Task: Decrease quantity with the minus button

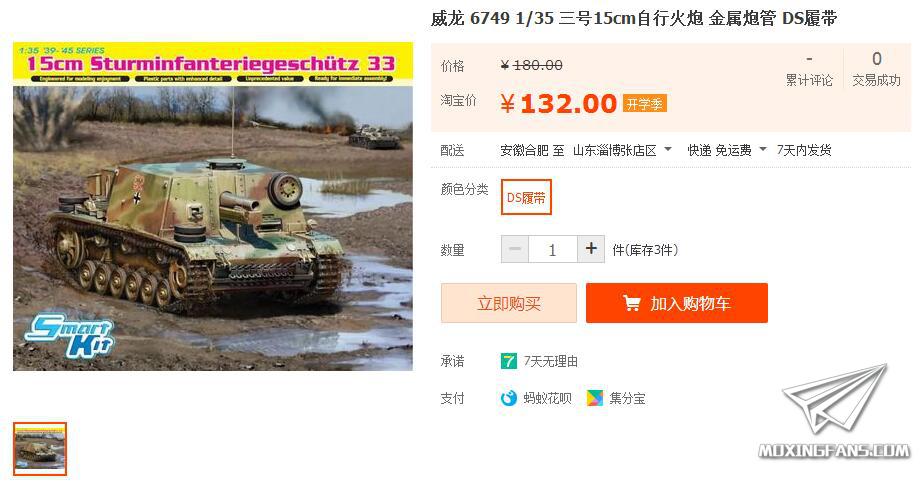Action: click(x=515, y=249)
